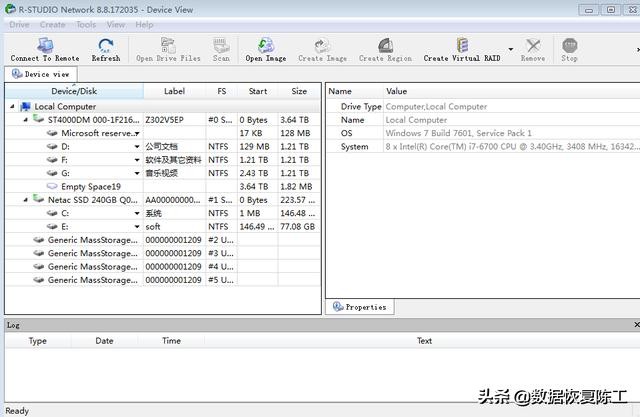
Task: Open the Create menu
Action: 53,25
